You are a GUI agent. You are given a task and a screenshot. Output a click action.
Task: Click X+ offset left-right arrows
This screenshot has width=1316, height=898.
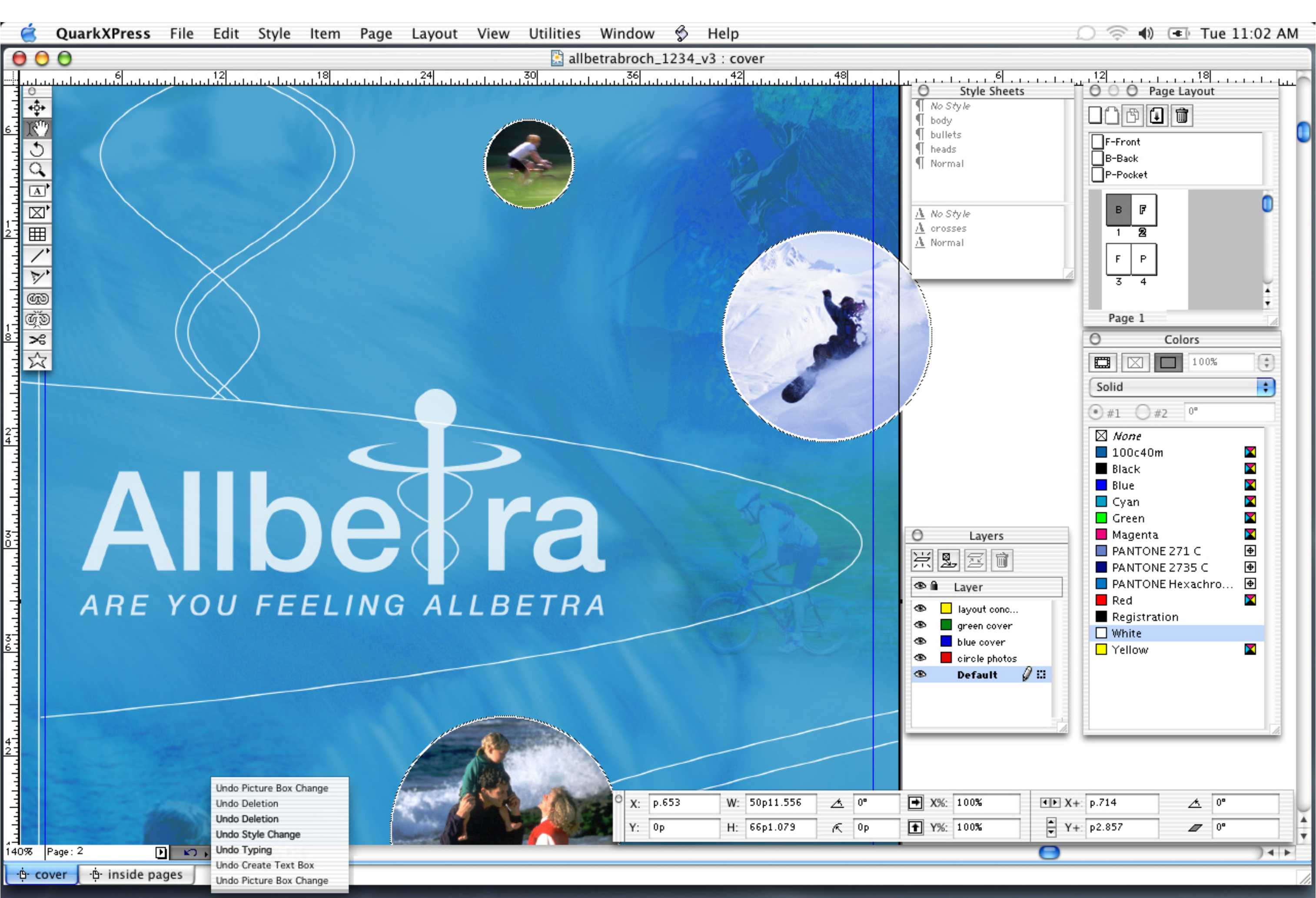[1050, 802]
